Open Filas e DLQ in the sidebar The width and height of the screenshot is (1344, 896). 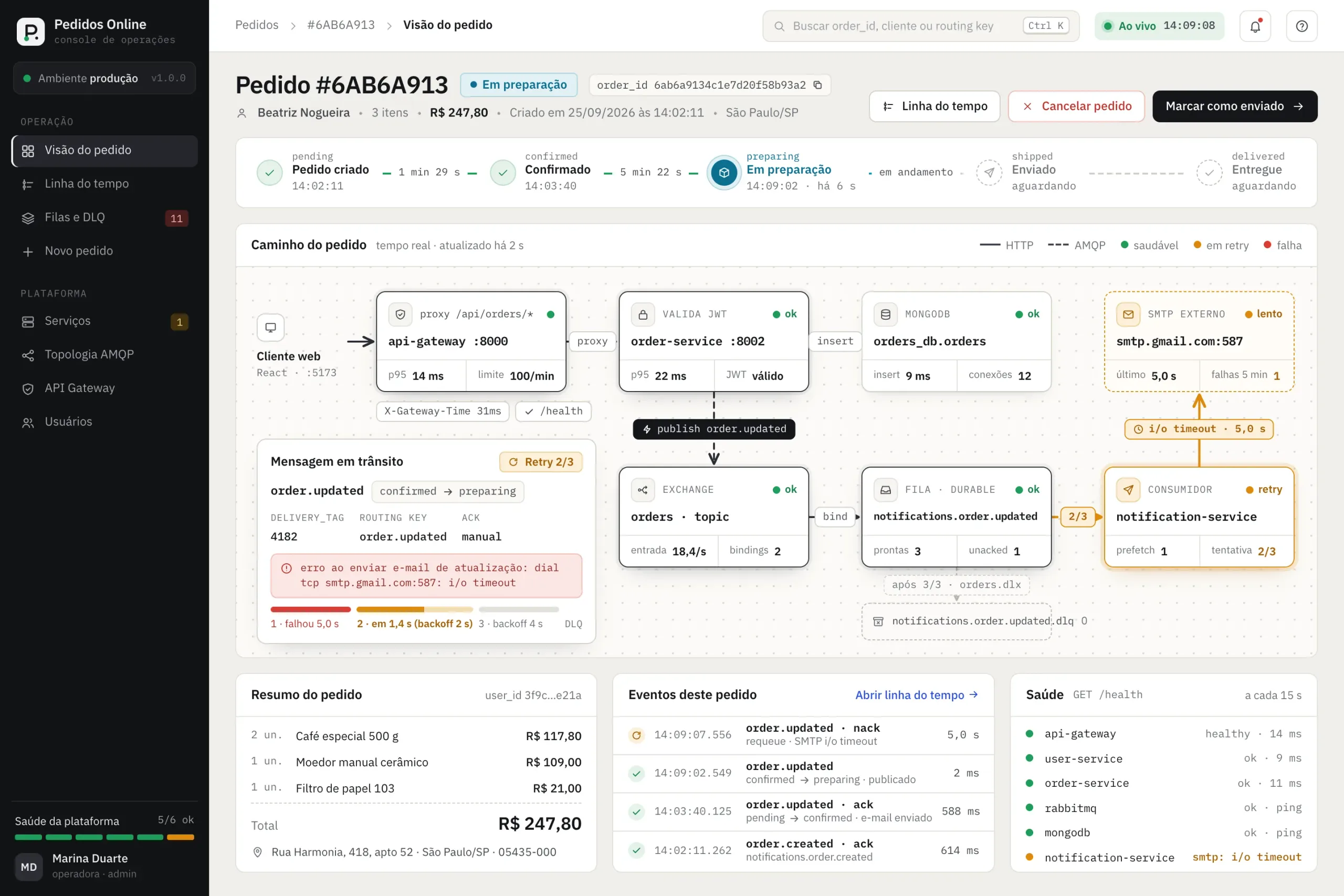point(104,218)
